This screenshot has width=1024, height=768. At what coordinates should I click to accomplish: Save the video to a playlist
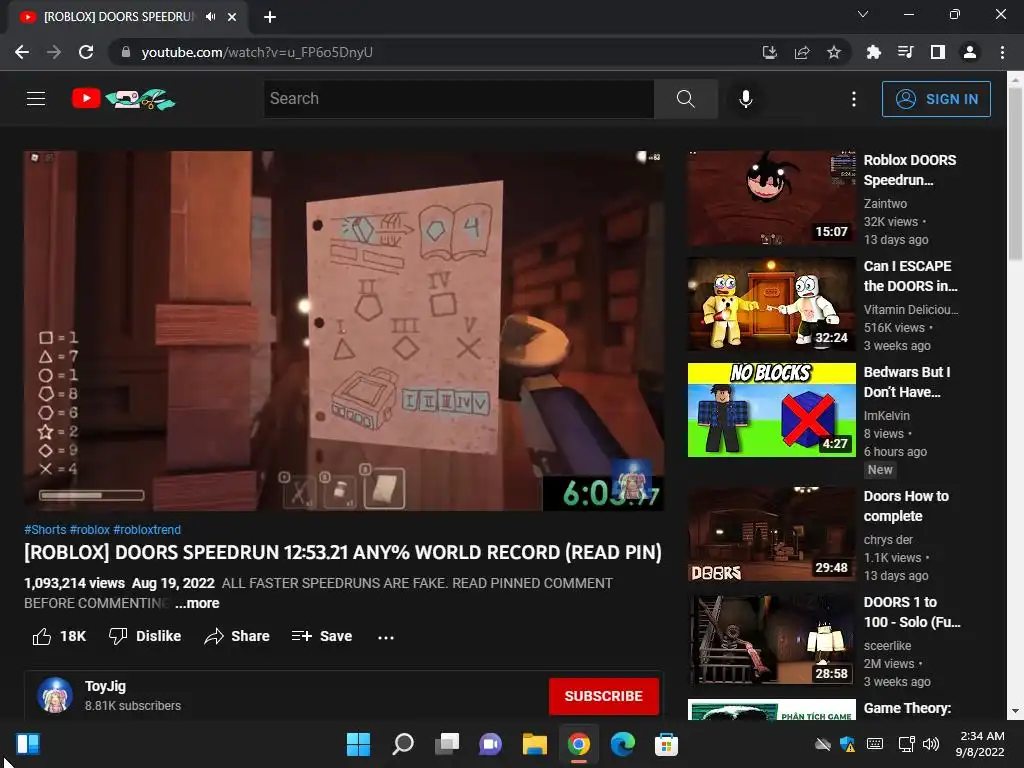pyautogui.click(x=321, y=636)
